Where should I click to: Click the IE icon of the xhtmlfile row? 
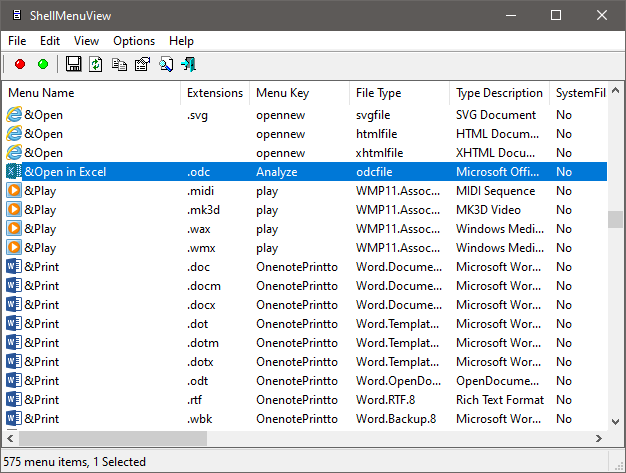[x=14, y=152]
